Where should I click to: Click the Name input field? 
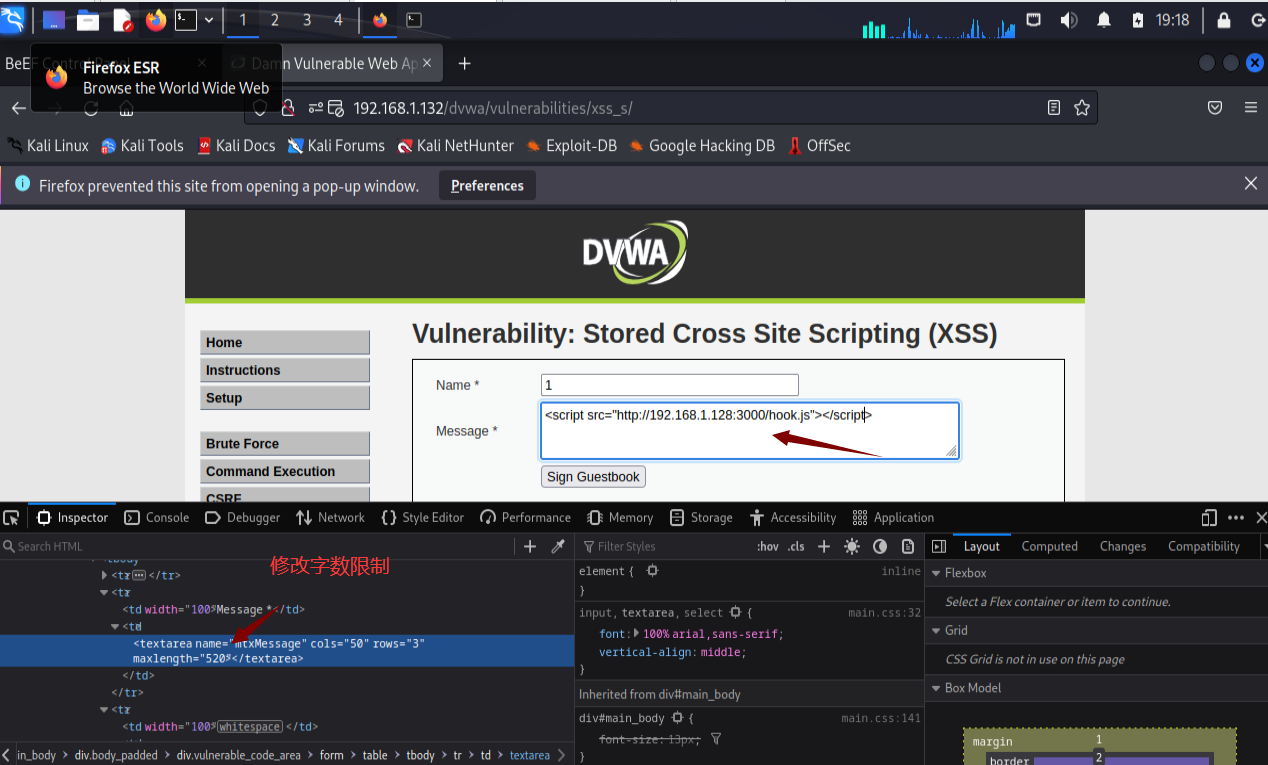click(x=670, y=385)
